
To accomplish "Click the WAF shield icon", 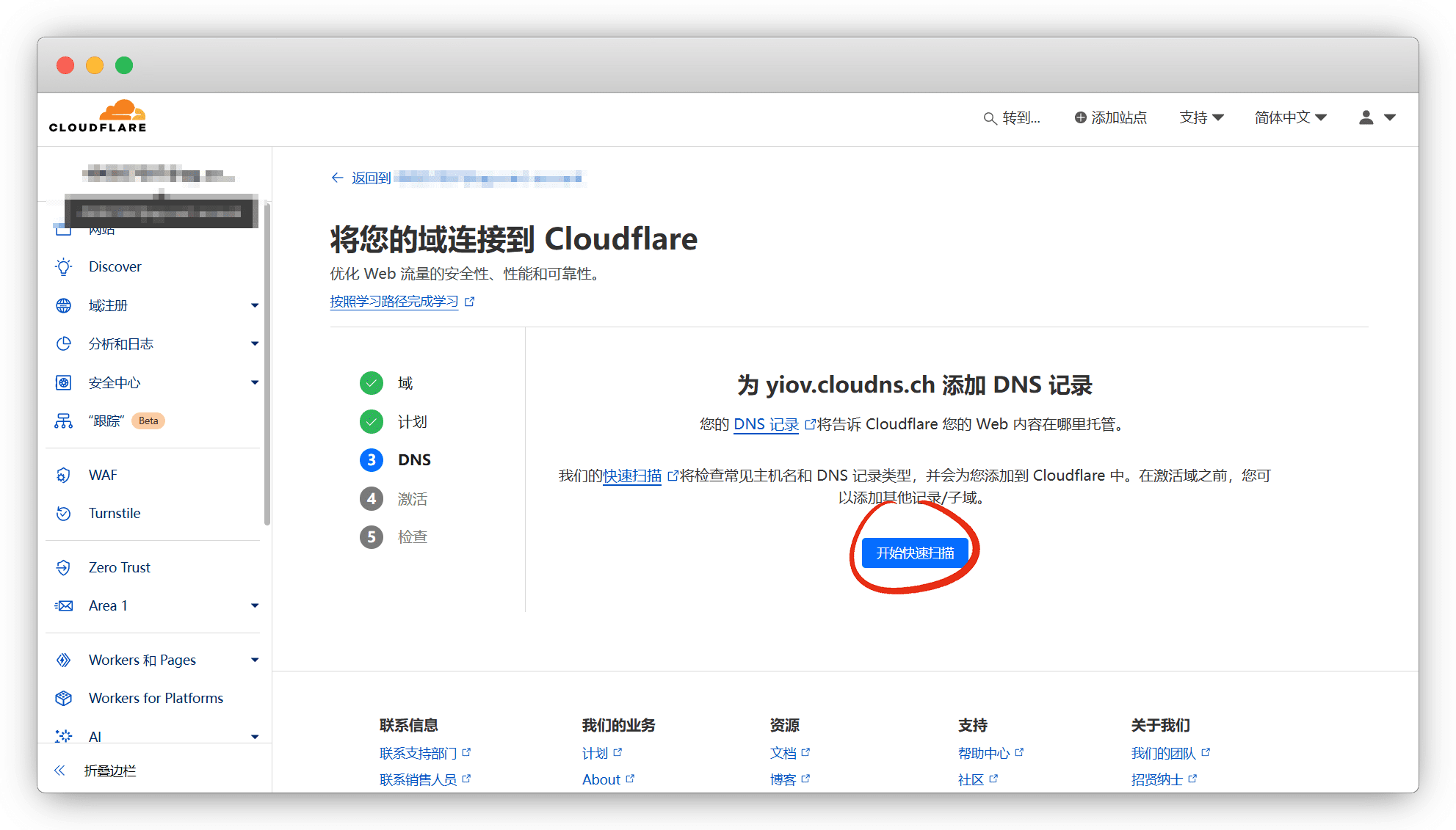I will coord(64,475).
